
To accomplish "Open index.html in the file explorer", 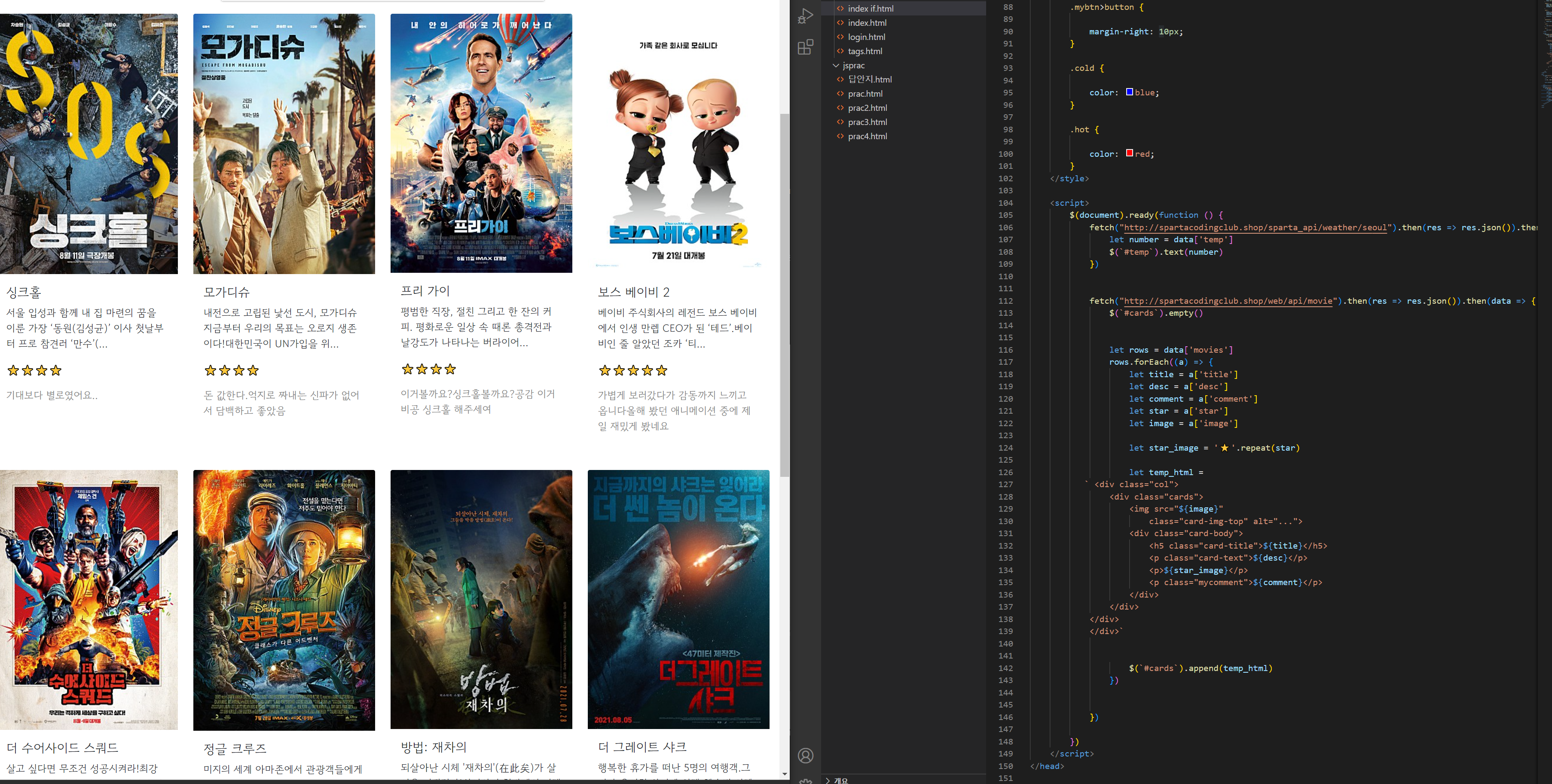I will [867, 23].
